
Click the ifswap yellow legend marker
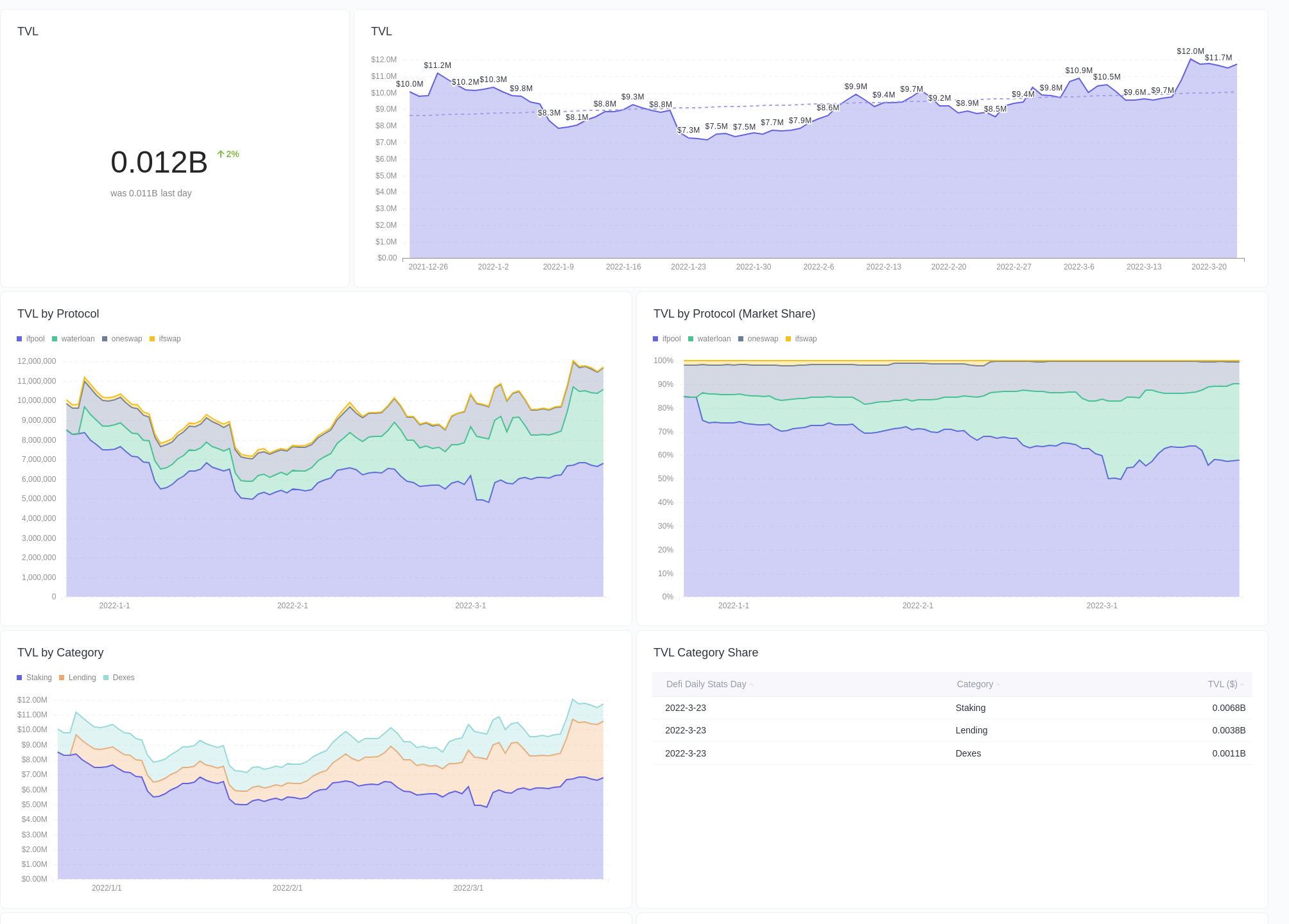pyautogui.click(x=152, y=338)
